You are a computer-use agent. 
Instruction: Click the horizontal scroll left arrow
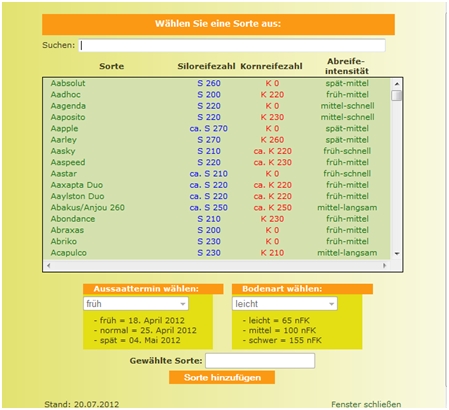tap(49, 265)
